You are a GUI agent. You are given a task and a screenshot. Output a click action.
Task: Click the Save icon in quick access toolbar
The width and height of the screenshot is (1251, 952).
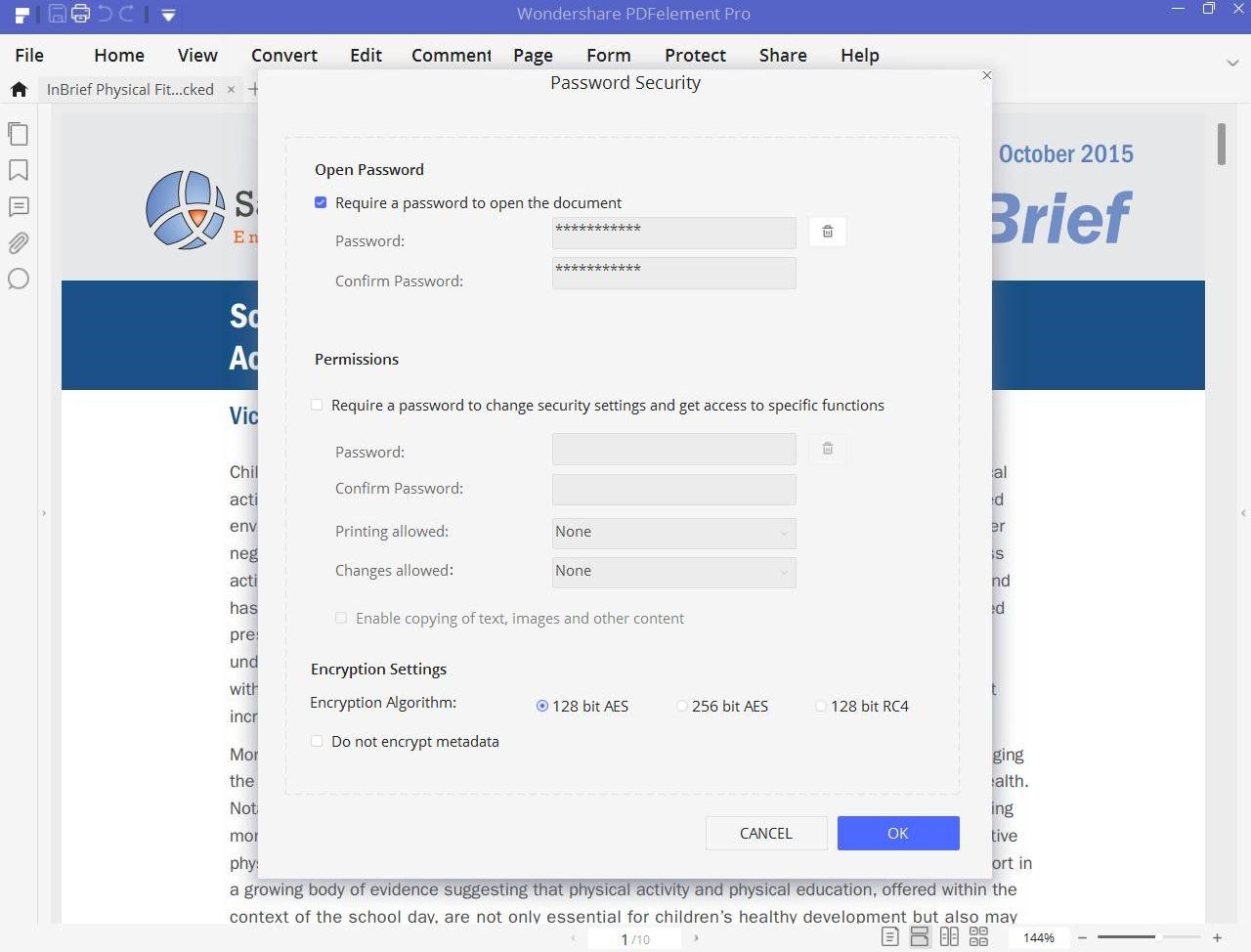tap(57, 14)
